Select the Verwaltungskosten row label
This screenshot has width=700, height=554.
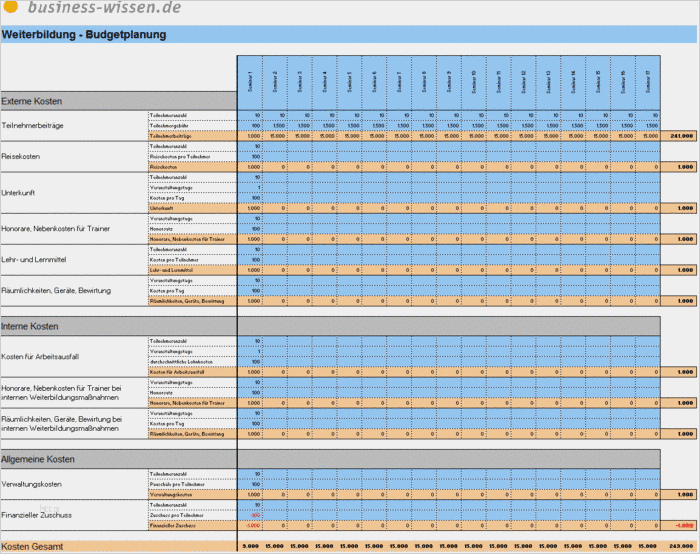[35, 484]
